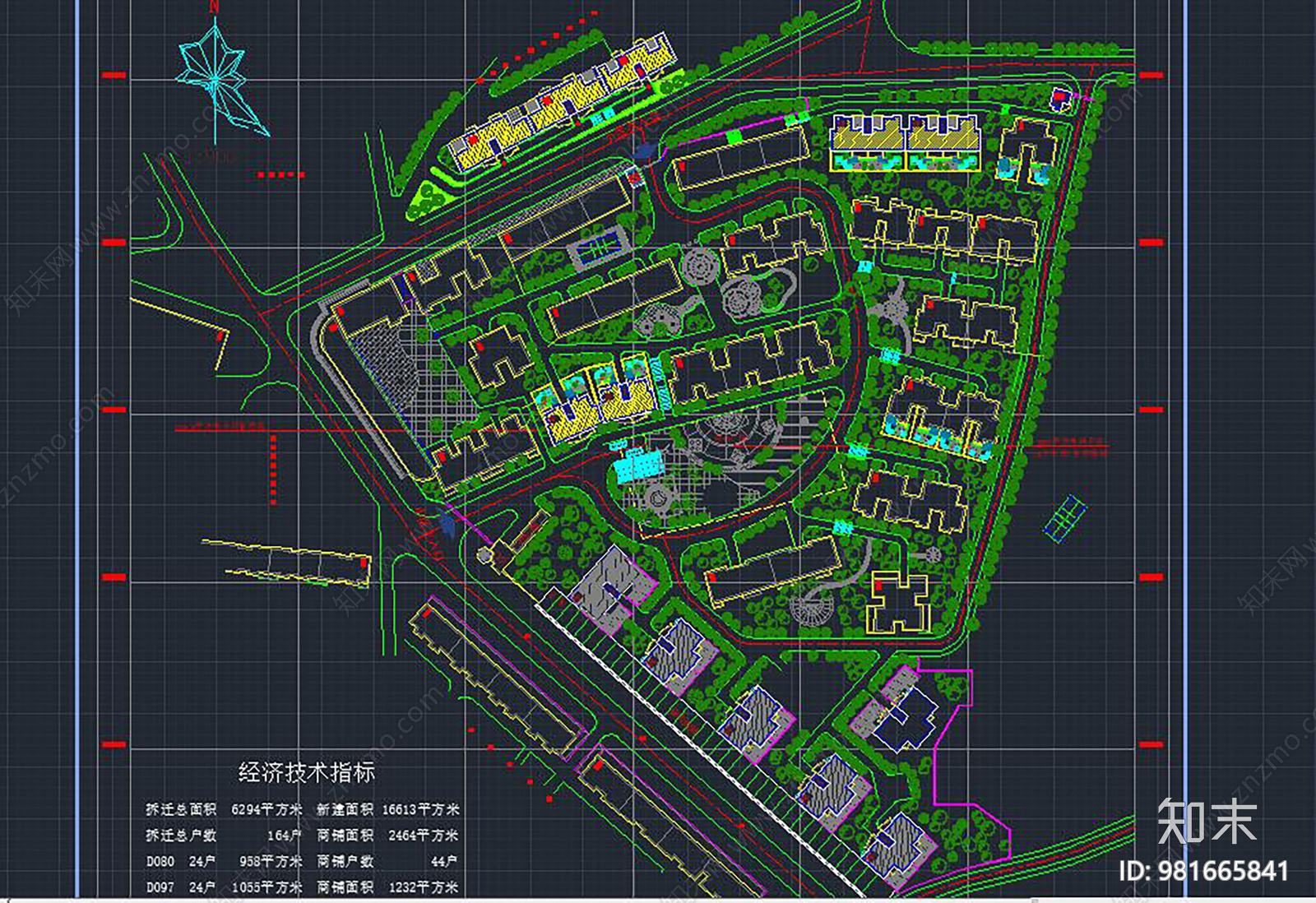The image size is (1316, 903).
Task: Click the cyan north arrow compass symbol
Action: point(219,79)
